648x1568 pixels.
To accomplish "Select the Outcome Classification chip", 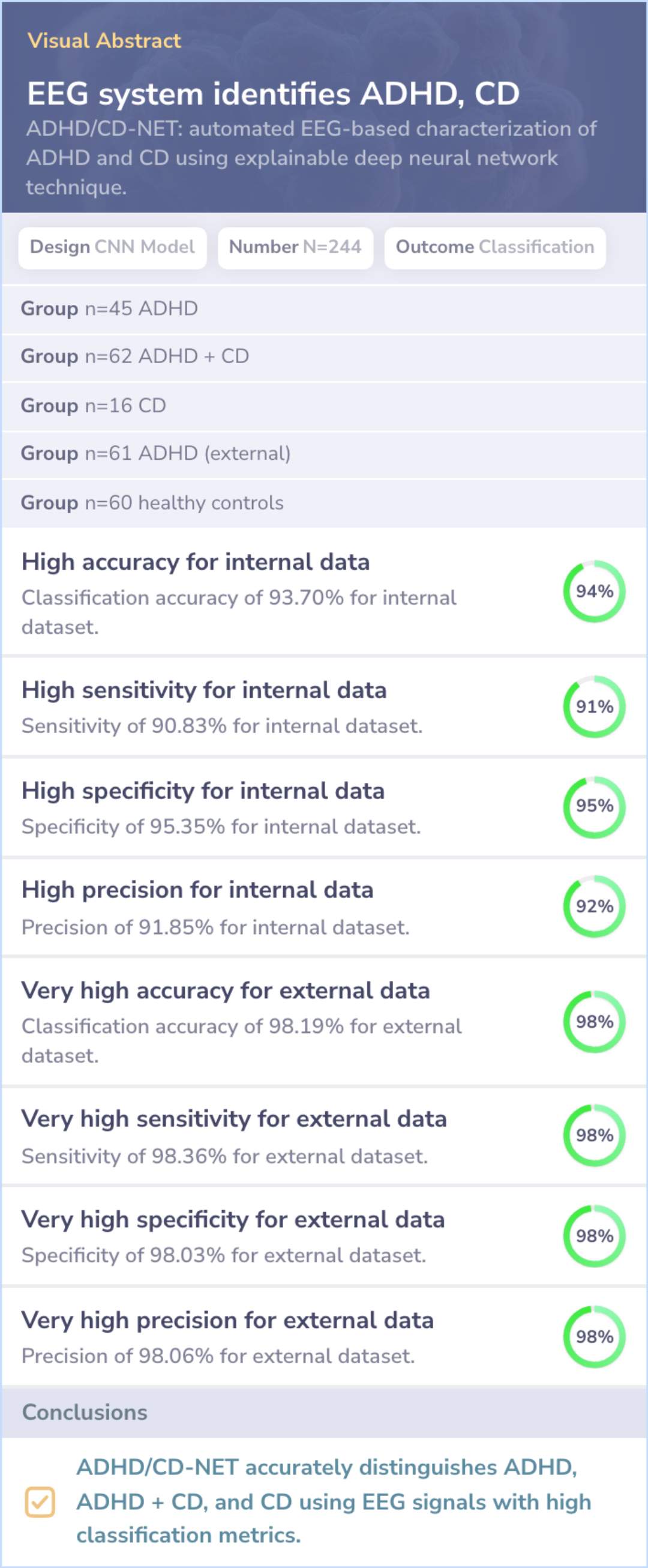I will [x=494, y=248].
